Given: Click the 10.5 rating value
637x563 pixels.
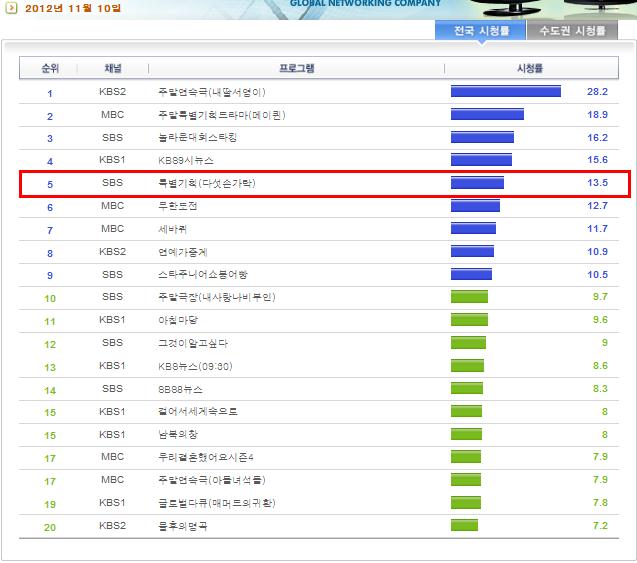Looking at the screenshot, I should (x=597, y=274).
